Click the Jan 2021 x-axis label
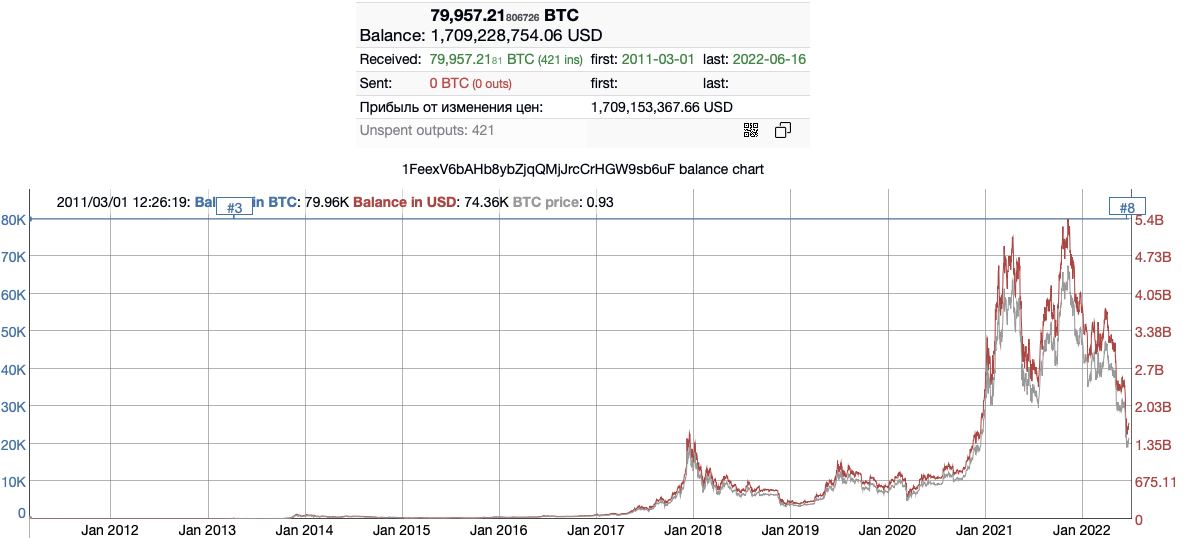This screenshot has width=1185, height=538. (x=985, y=530)
